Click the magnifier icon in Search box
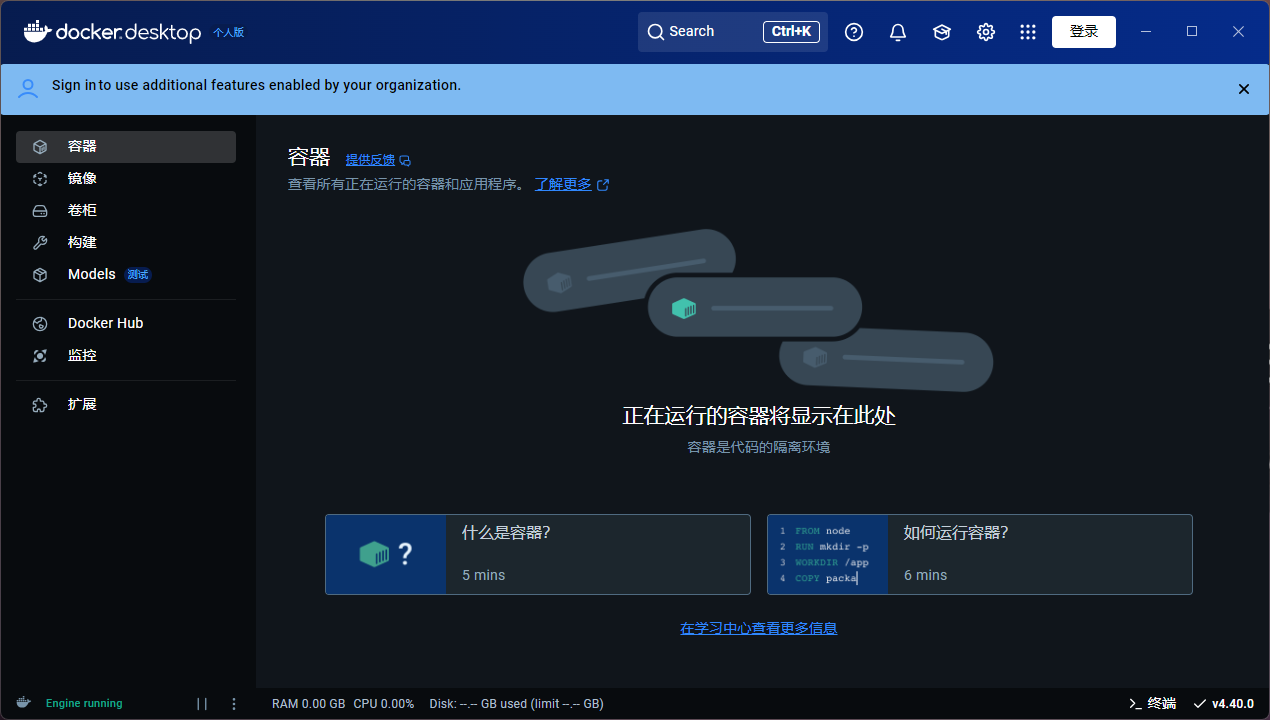This screenshot has height=720, width=1270. pos(656,32)
